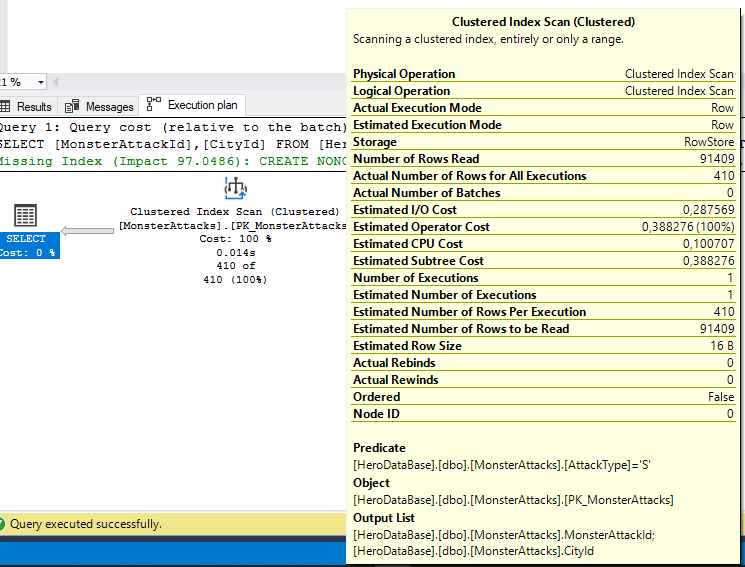
Task: Click 'Number of Rows Read' value 91409
Action: (717, 159)
